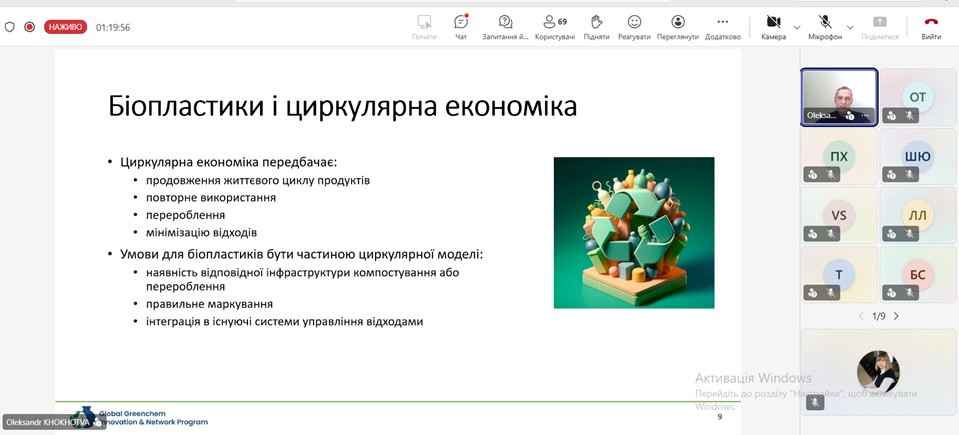Click the red recording indicator icon

[x=29, y=27]
